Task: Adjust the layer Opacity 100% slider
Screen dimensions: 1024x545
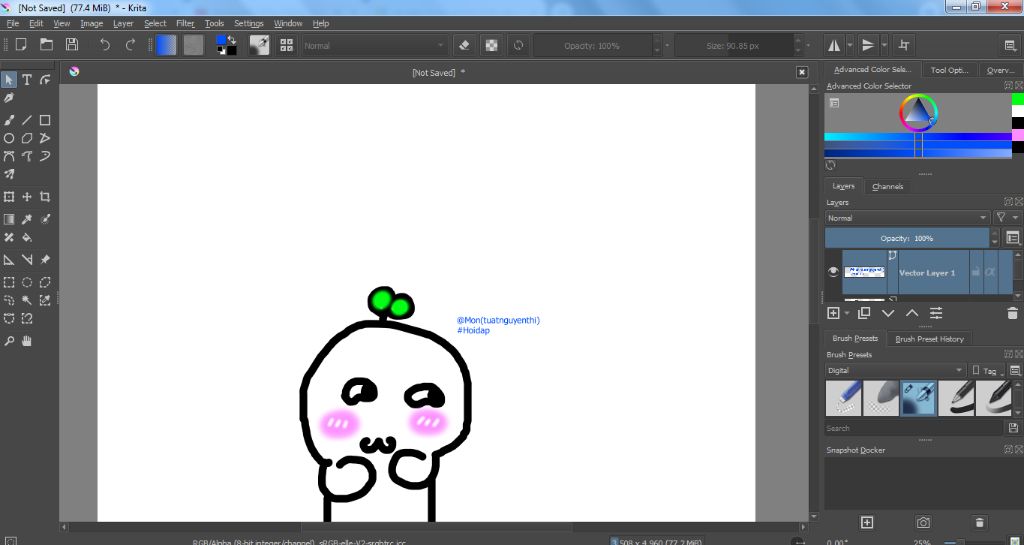Action: coord(907,238)
